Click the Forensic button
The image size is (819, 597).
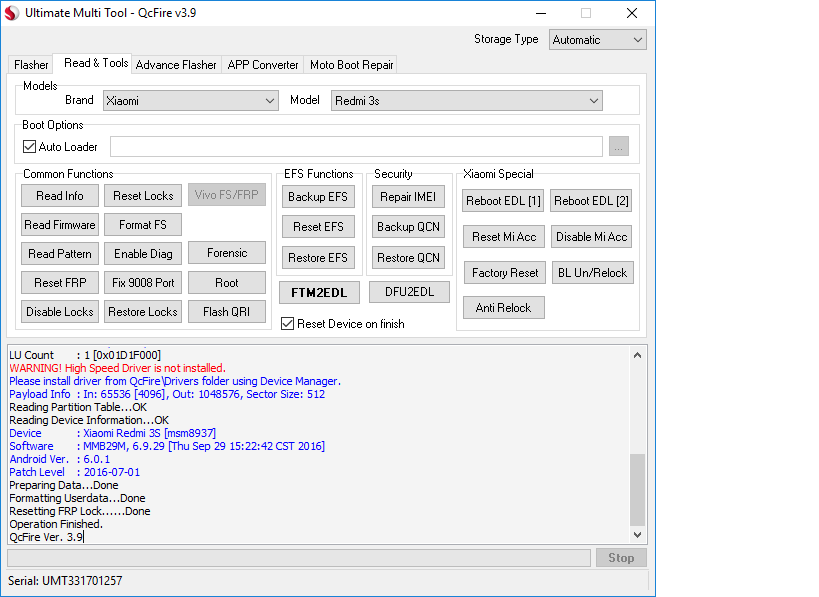pos(227,253)
